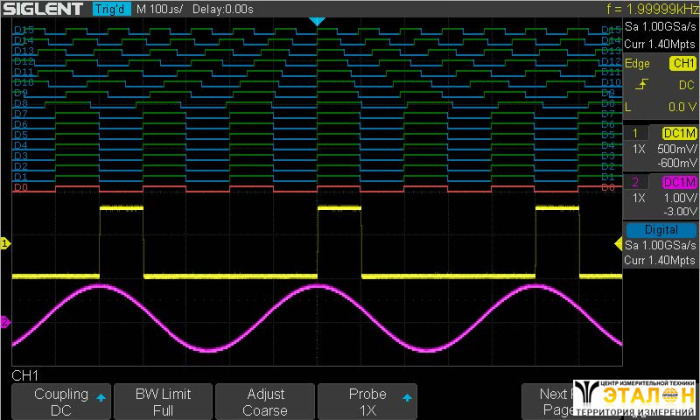Toggle Adjust between Coarse and Fine

tap(264, 402)
